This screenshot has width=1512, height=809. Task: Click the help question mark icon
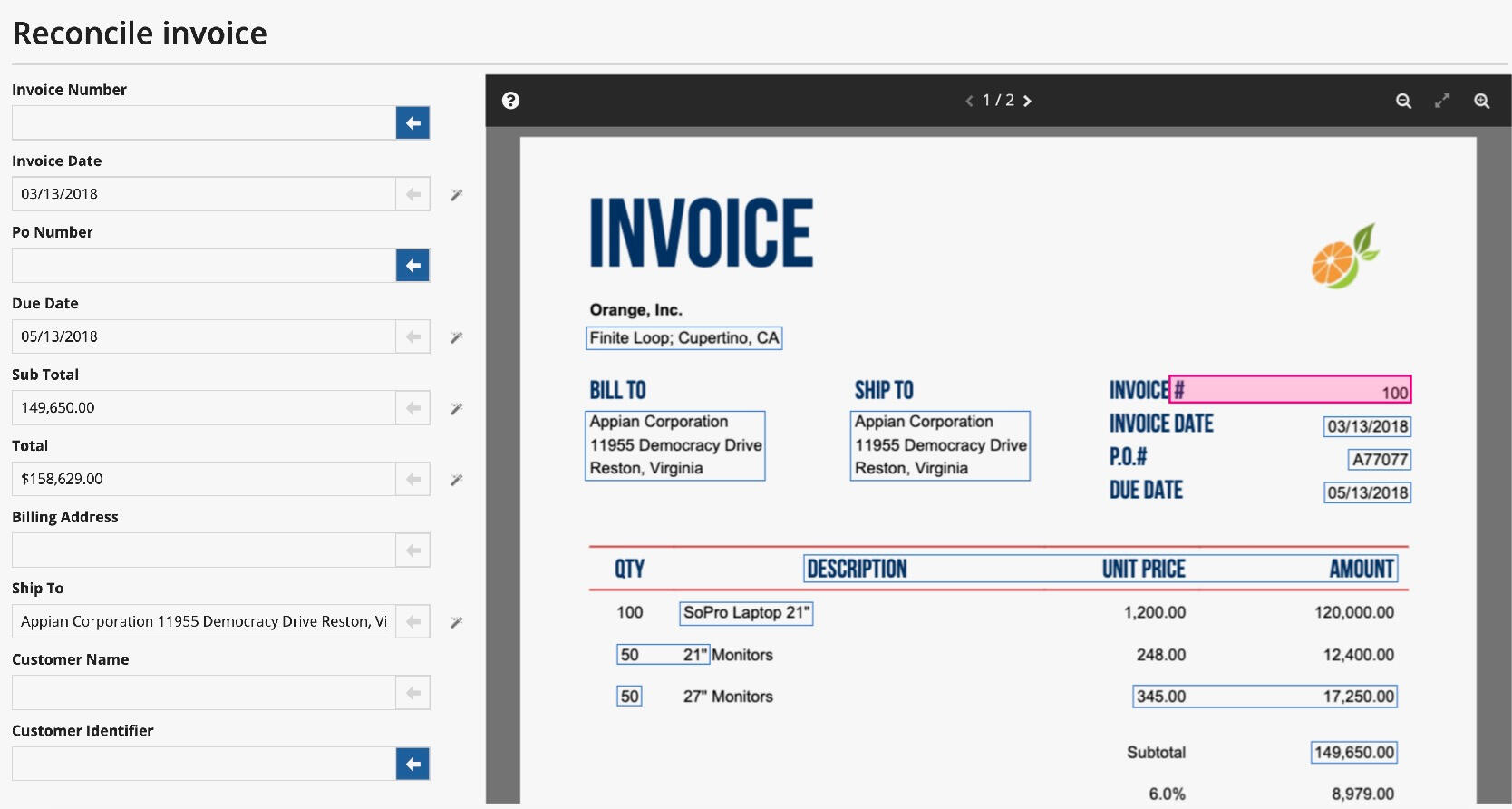[510, 101]
